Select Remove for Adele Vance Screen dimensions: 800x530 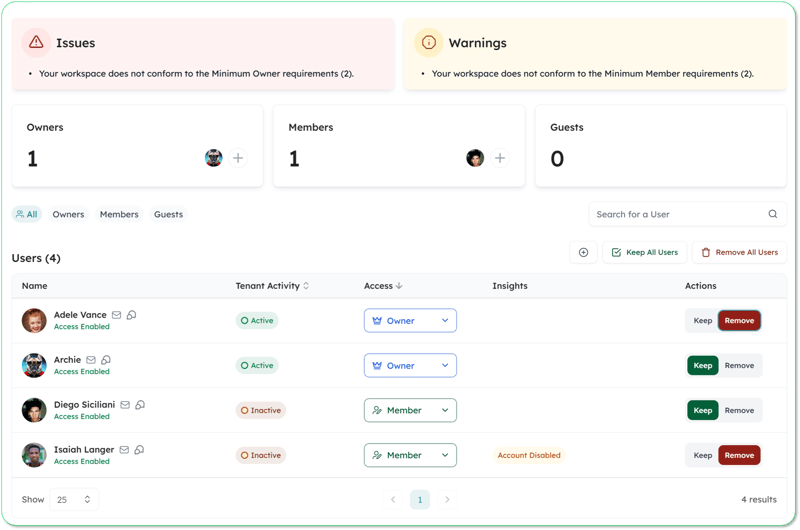coord(739,320)
